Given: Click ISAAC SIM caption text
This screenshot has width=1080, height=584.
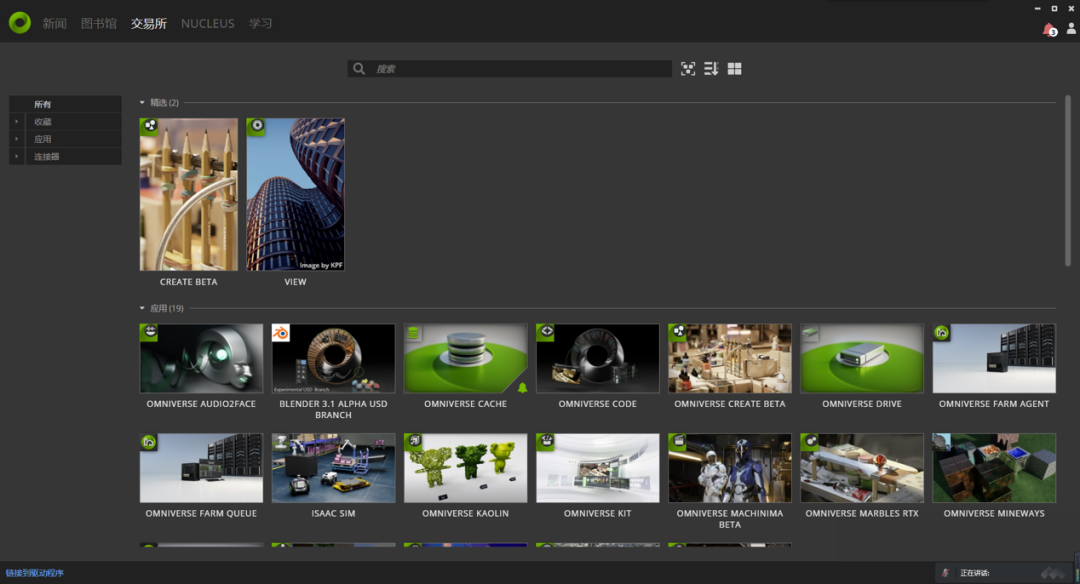Looking at the screenshot, I should tap(333, 514).
